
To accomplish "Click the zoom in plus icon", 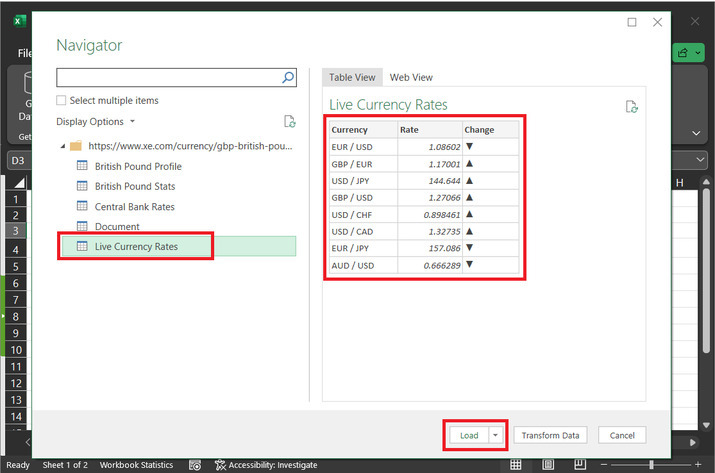I will (698, 465).
